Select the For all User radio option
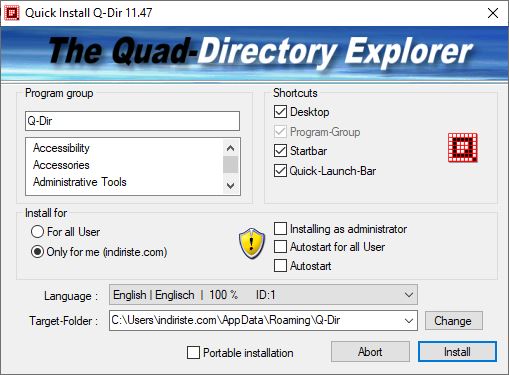The height and width of the screenshot is (375, 509). click(37, 232)
